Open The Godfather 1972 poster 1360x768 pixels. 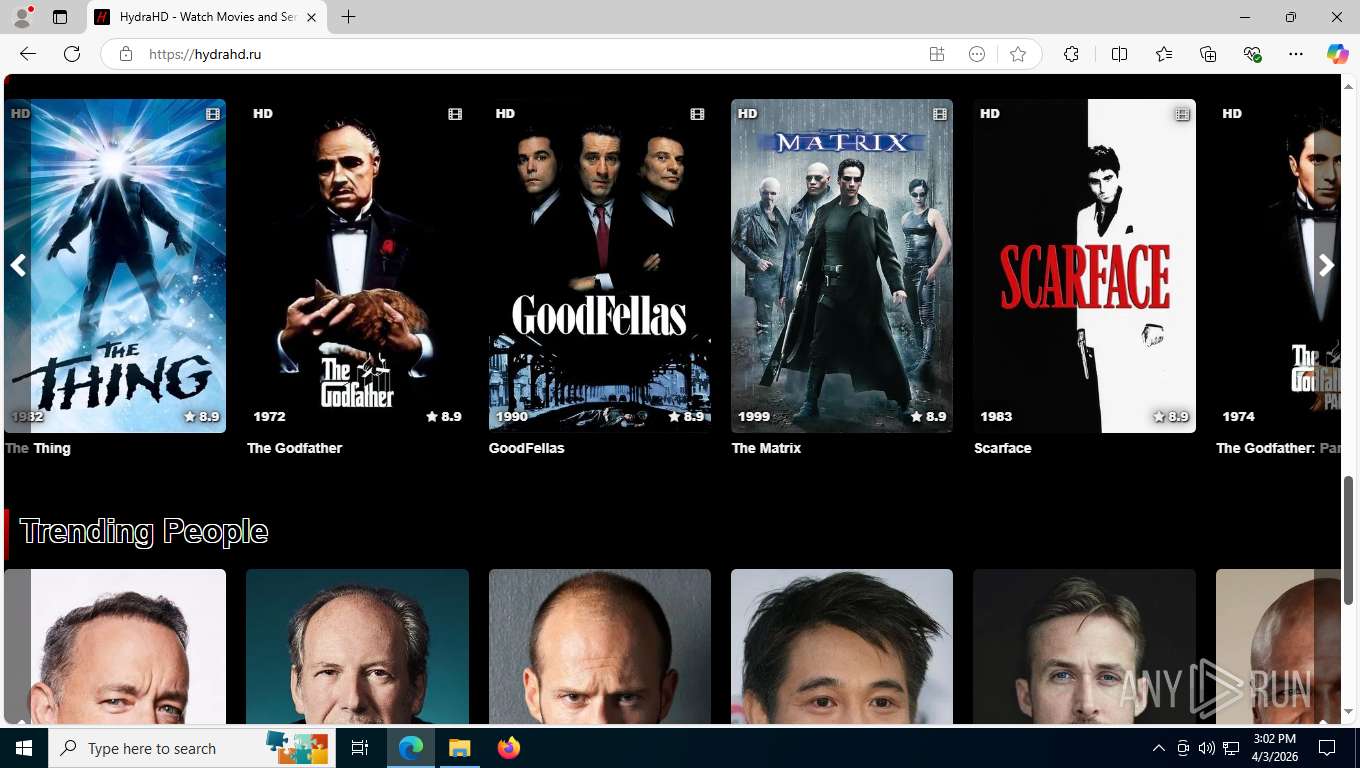pos(357,266)
